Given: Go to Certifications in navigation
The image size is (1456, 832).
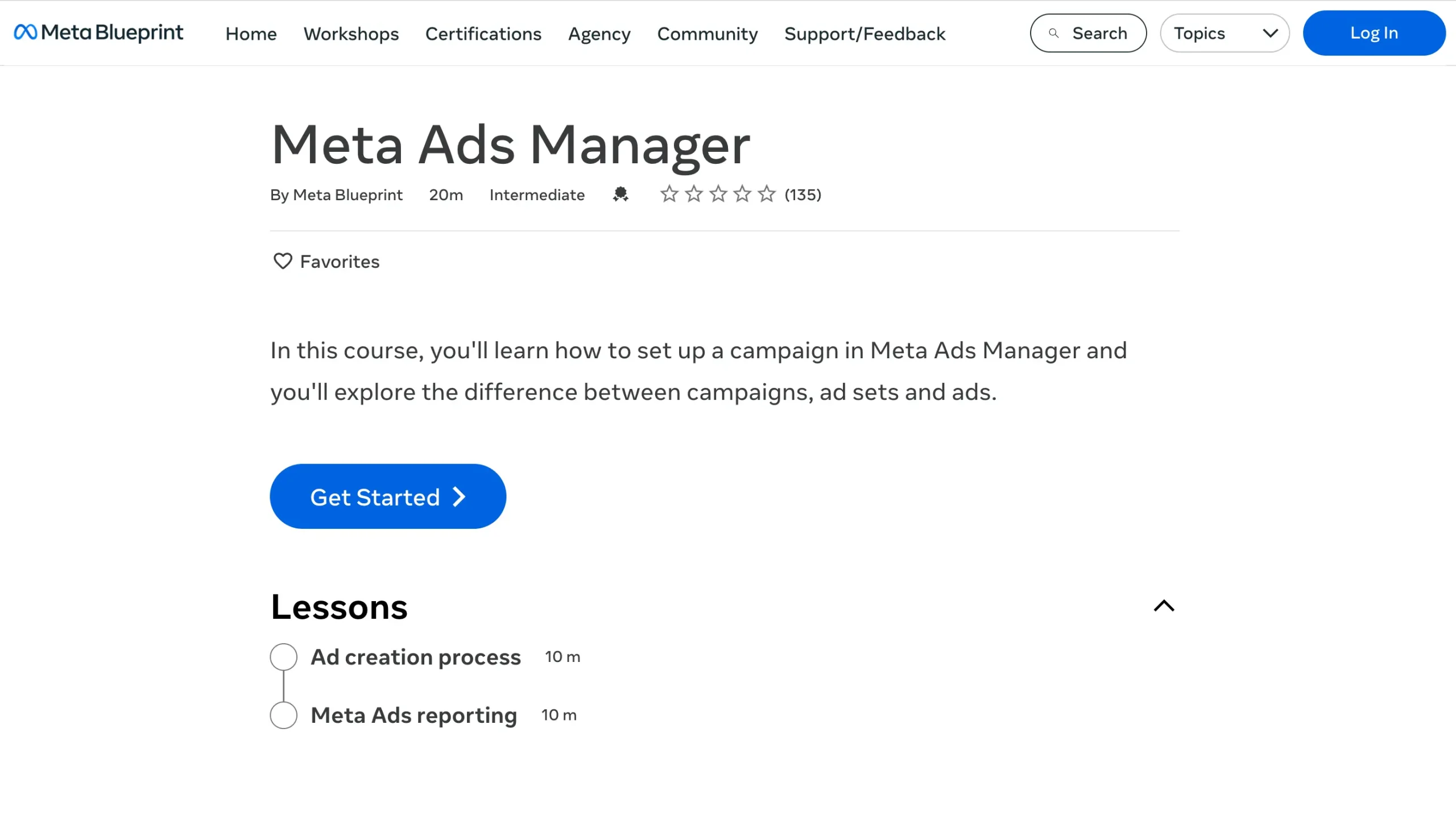Looking at the screenshot, I should (x=483, y=34).
